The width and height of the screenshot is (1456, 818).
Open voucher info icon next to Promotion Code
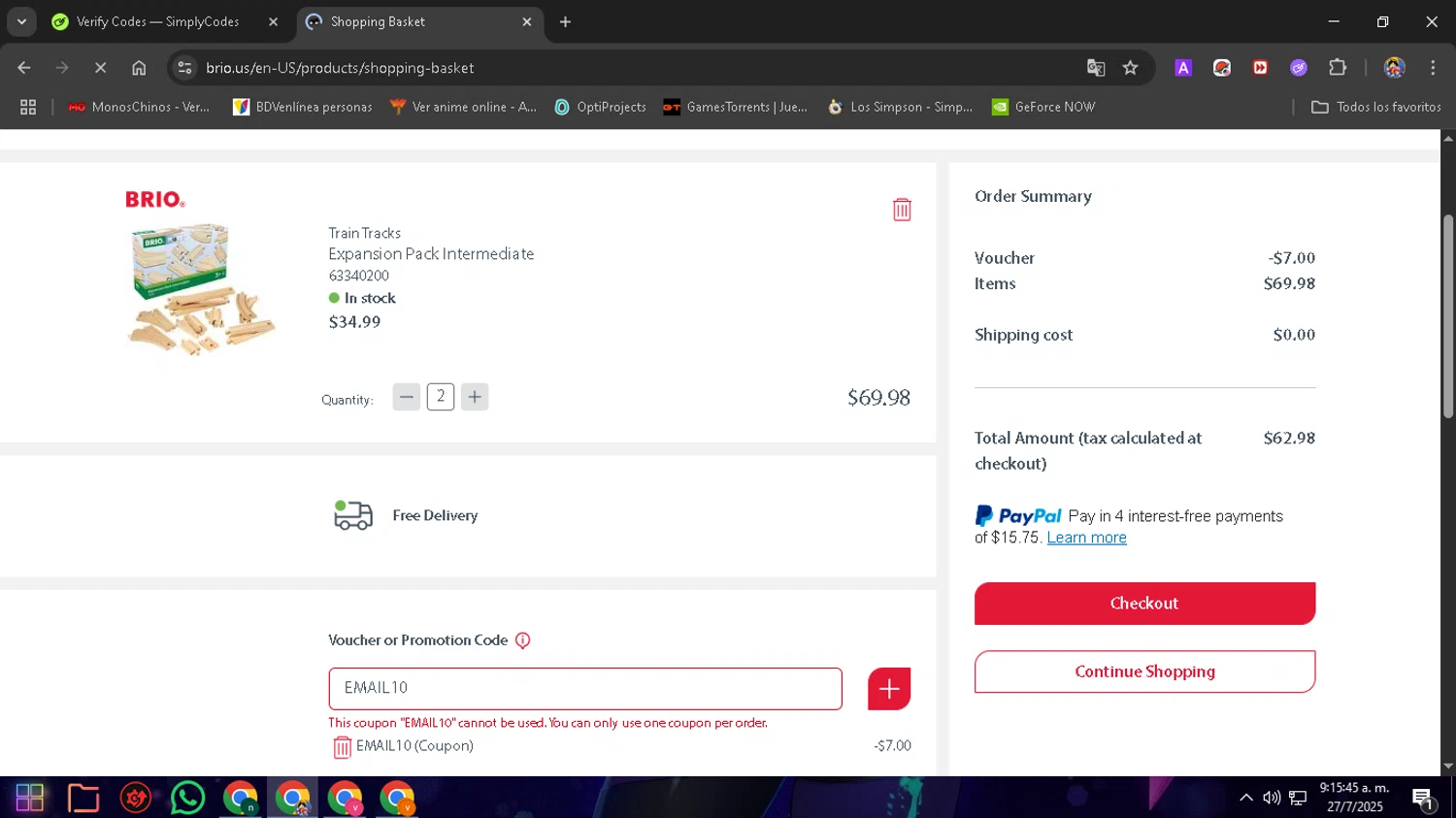pyautogui.click(x=522, y=640)
